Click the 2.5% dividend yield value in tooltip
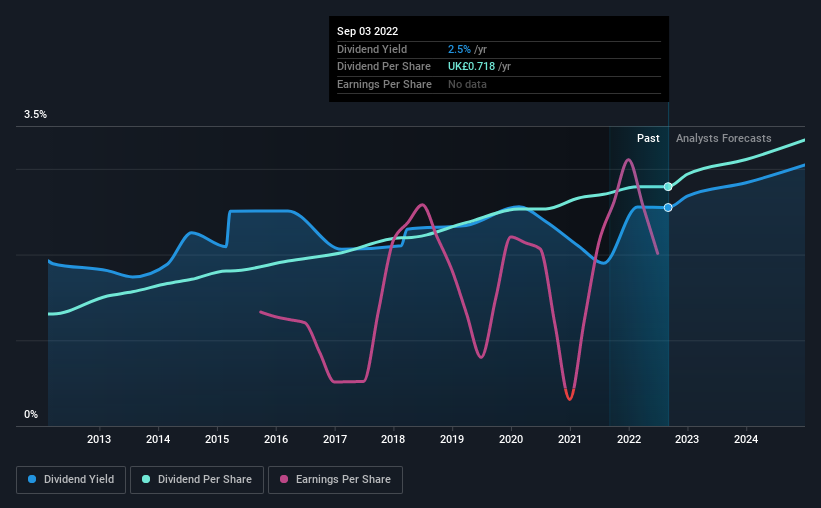The height and width of the screenshot is (508, 821). click(459, 49)
